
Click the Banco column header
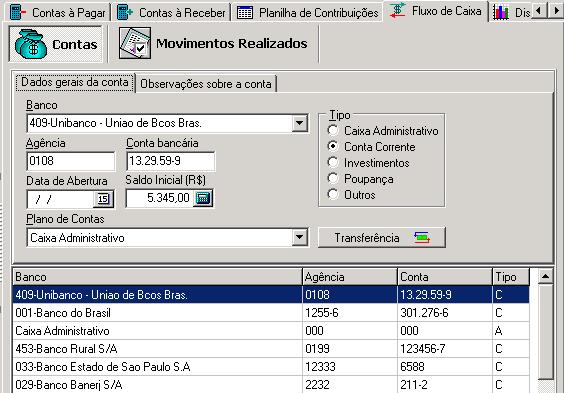point(157,277)
